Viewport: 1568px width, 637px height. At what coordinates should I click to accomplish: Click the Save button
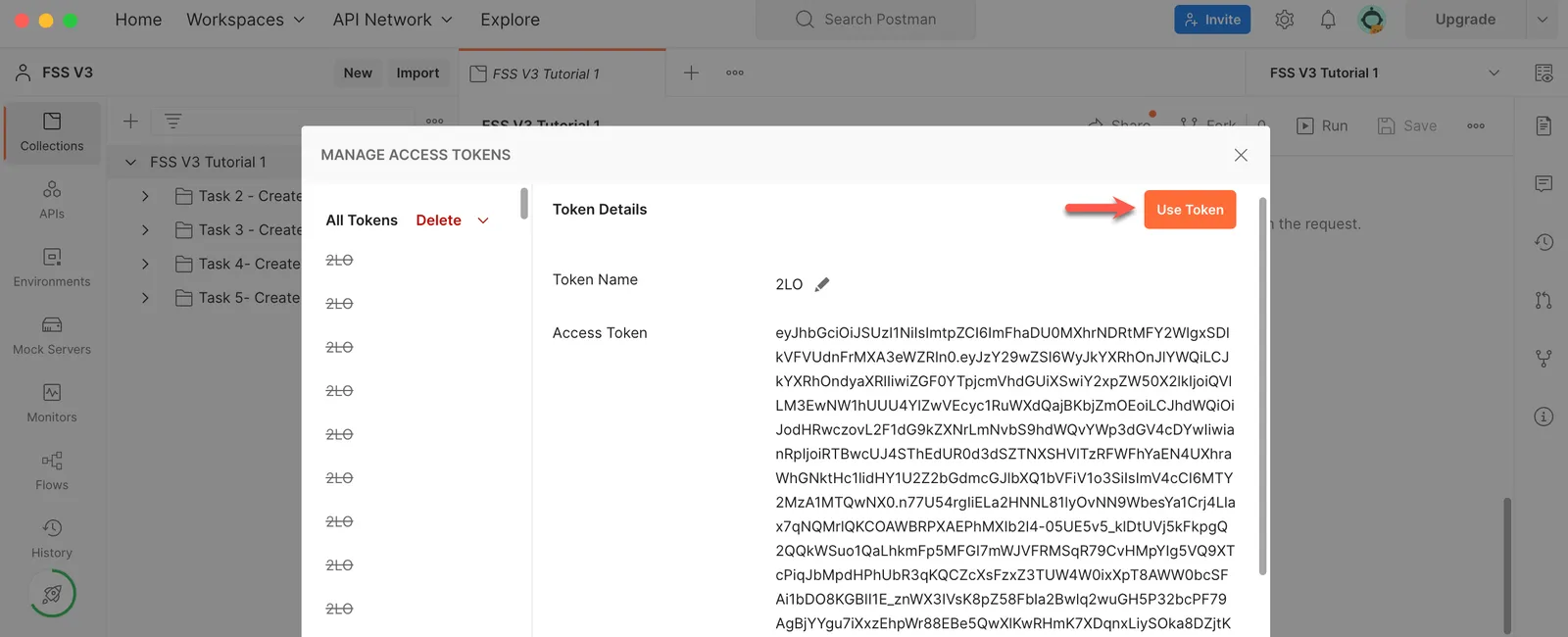tap(1407, 125)
